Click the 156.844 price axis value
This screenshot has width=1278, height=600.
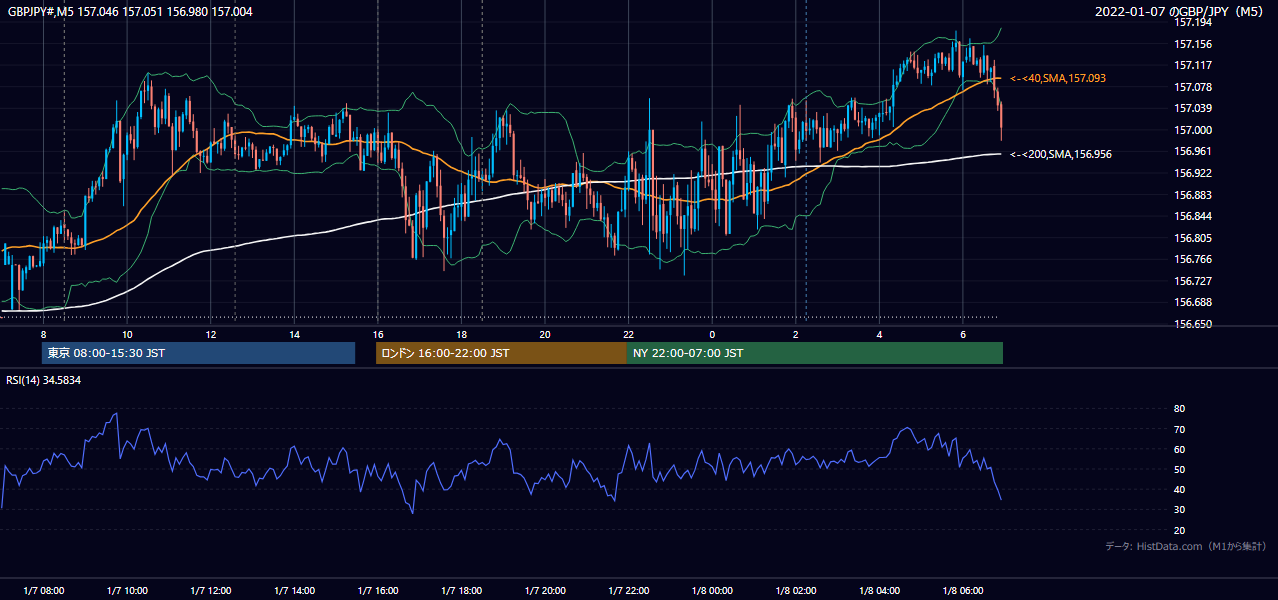pyautogui.click(x=1192, y=216)
